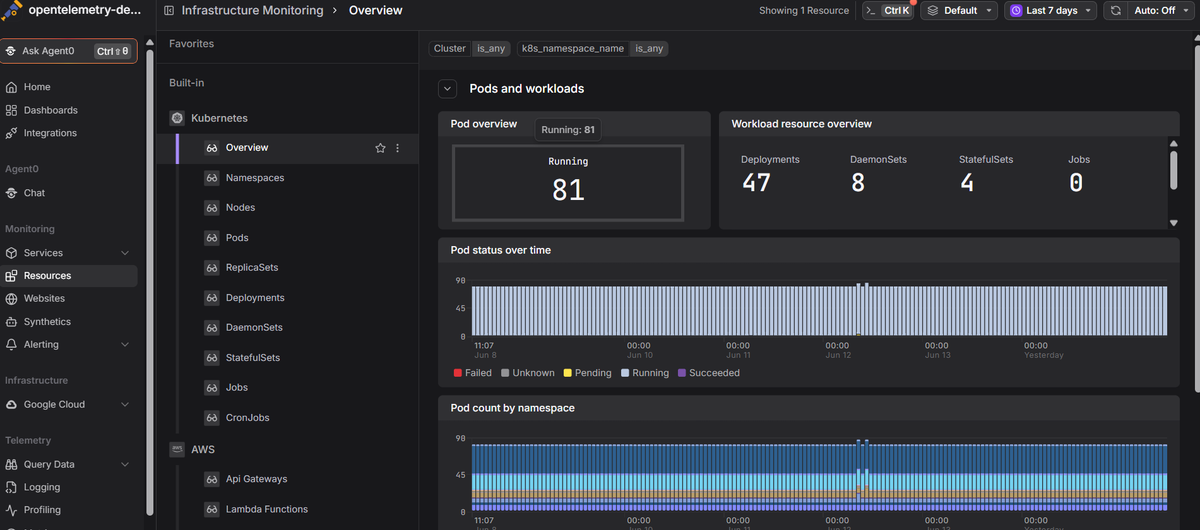Image resolution: width=1200 pixels, height=530 pixels.
Task: Click the Pod count by namespace title
Action: pyautogui.click(x=512, y=408)
